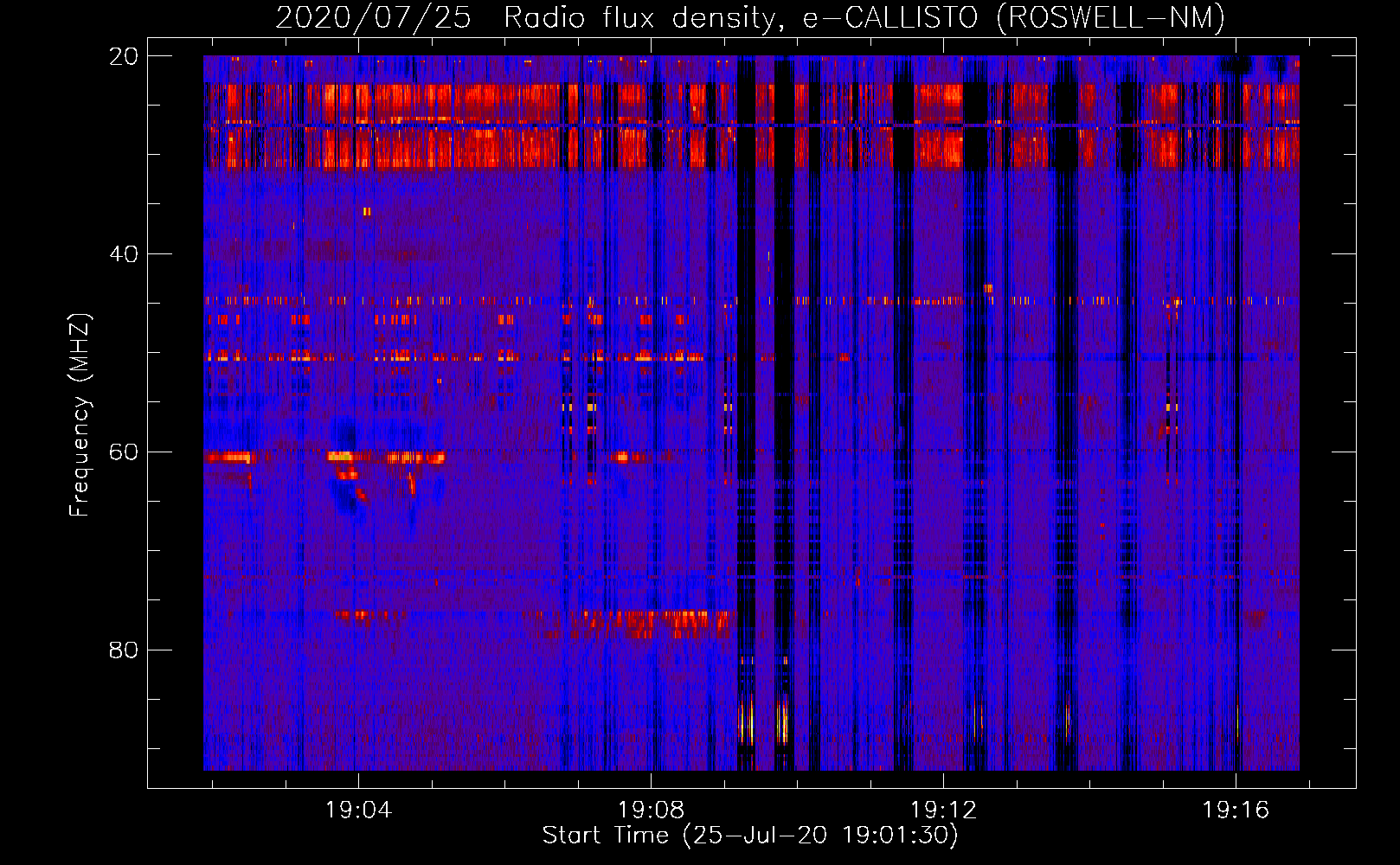1400x865 pixels.
Task: Click the '19:12' time tick label
Action: 943,811
